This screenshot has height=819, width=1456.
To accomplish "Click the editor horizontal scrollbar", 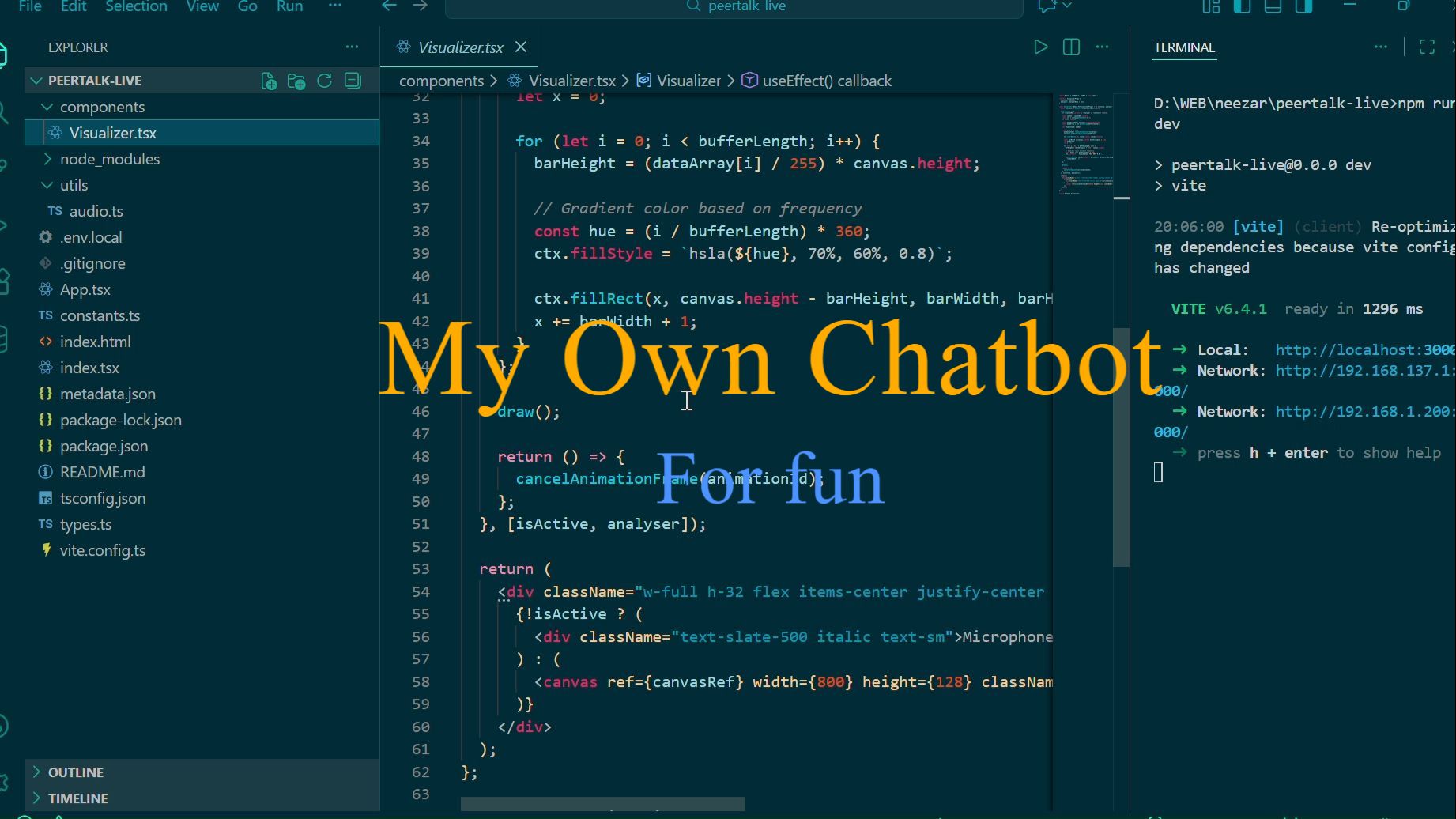I will (602, 804).
